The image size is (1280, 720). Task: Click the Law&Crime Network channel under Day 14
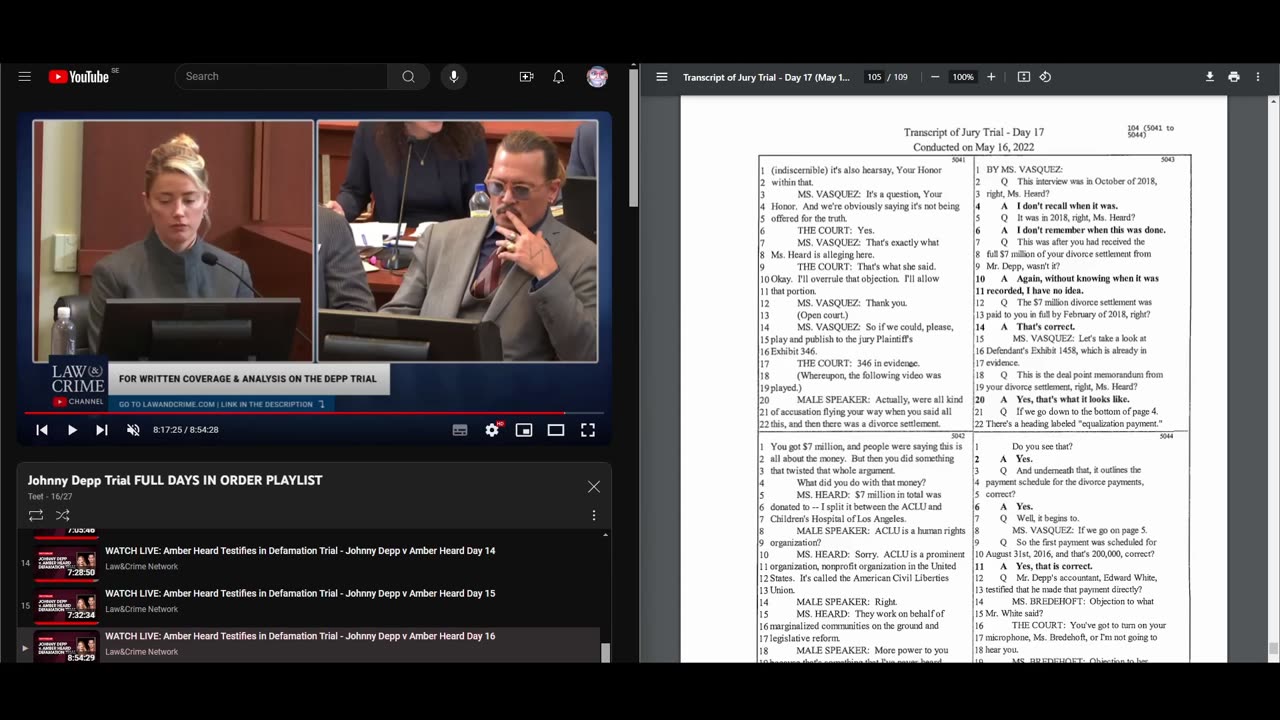tap(142, 566)
